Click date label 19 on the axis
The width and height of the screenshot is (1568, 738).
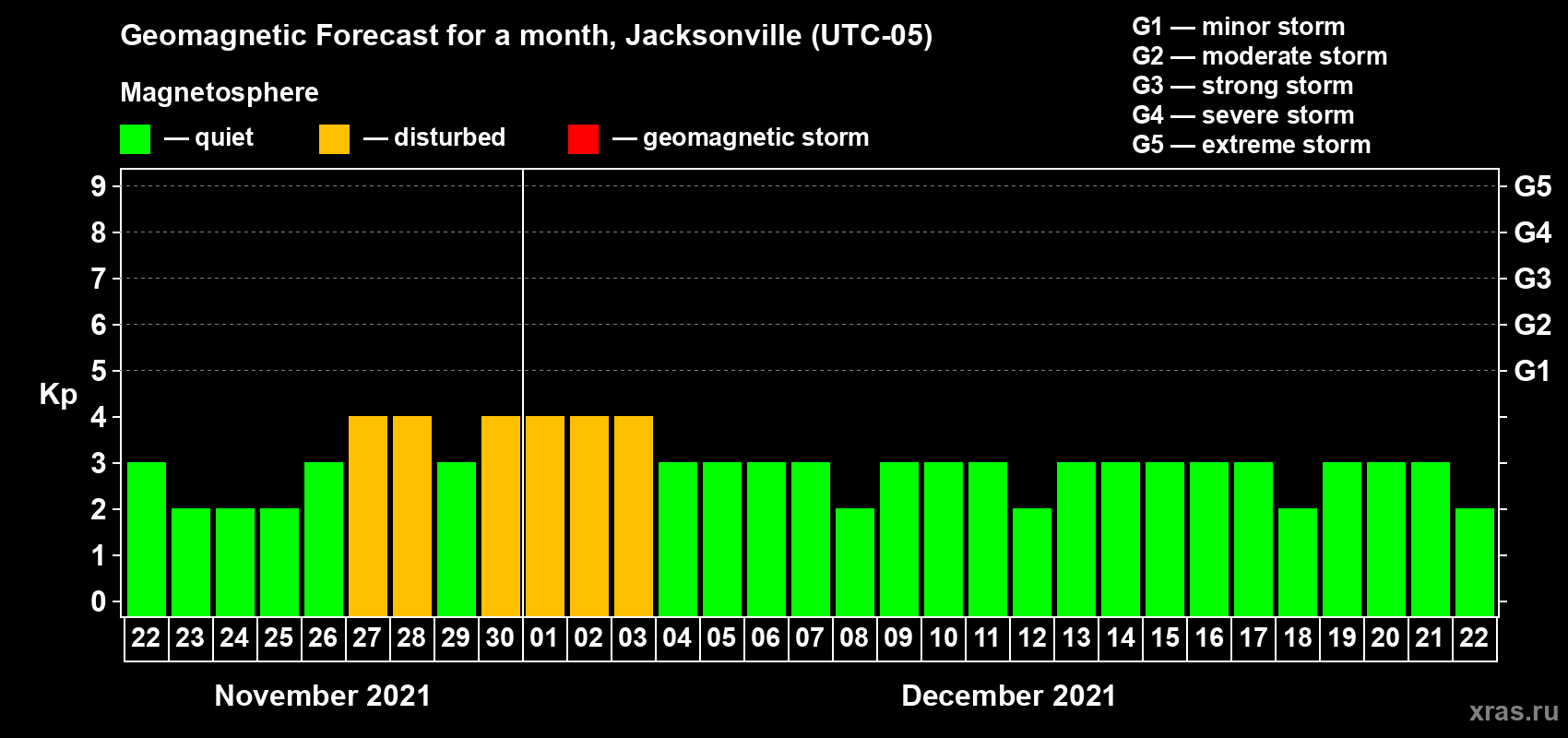(x=1341, y=637)
